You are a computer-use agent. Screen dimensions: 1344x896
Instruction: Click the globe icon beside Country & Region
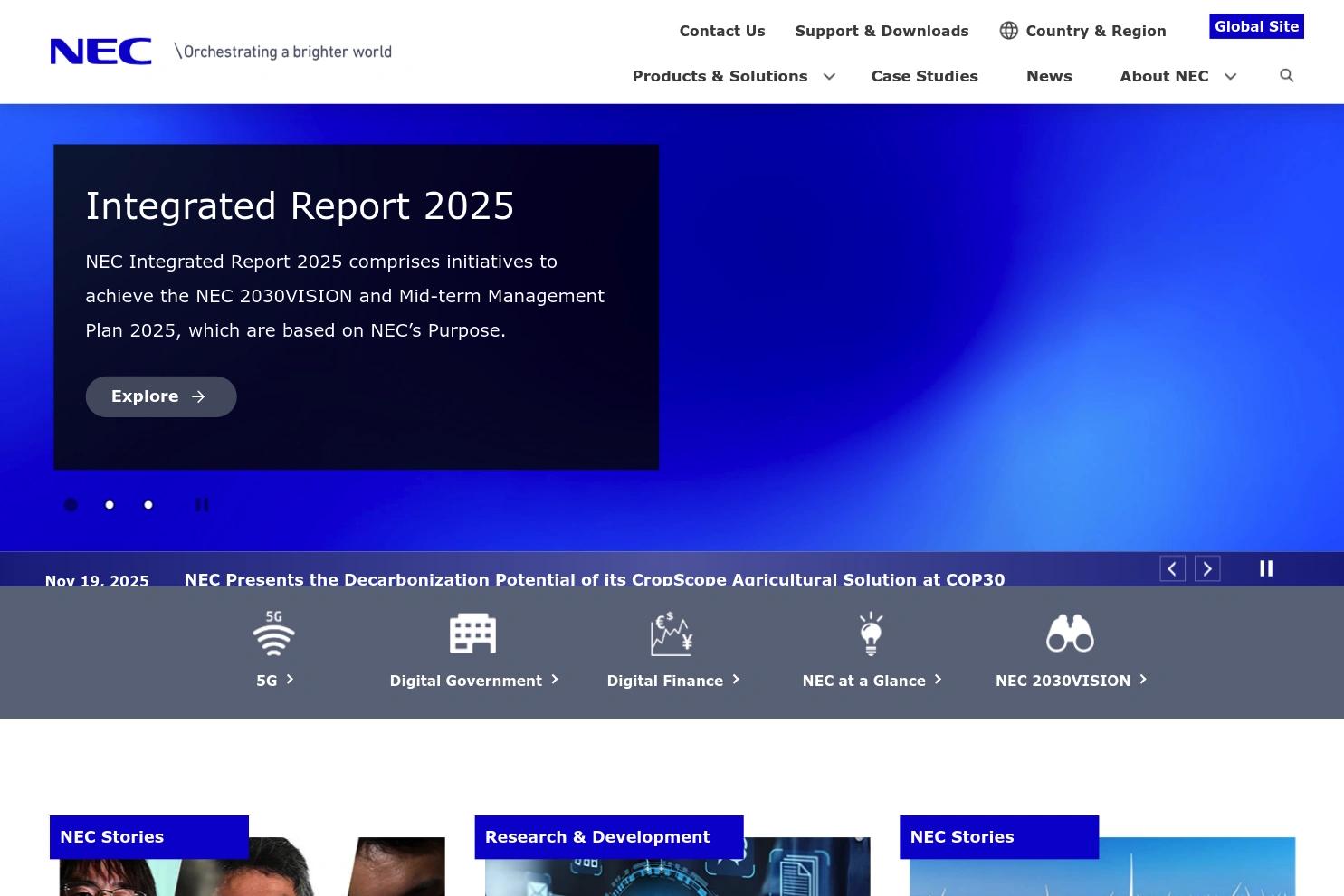(1008, 31)
